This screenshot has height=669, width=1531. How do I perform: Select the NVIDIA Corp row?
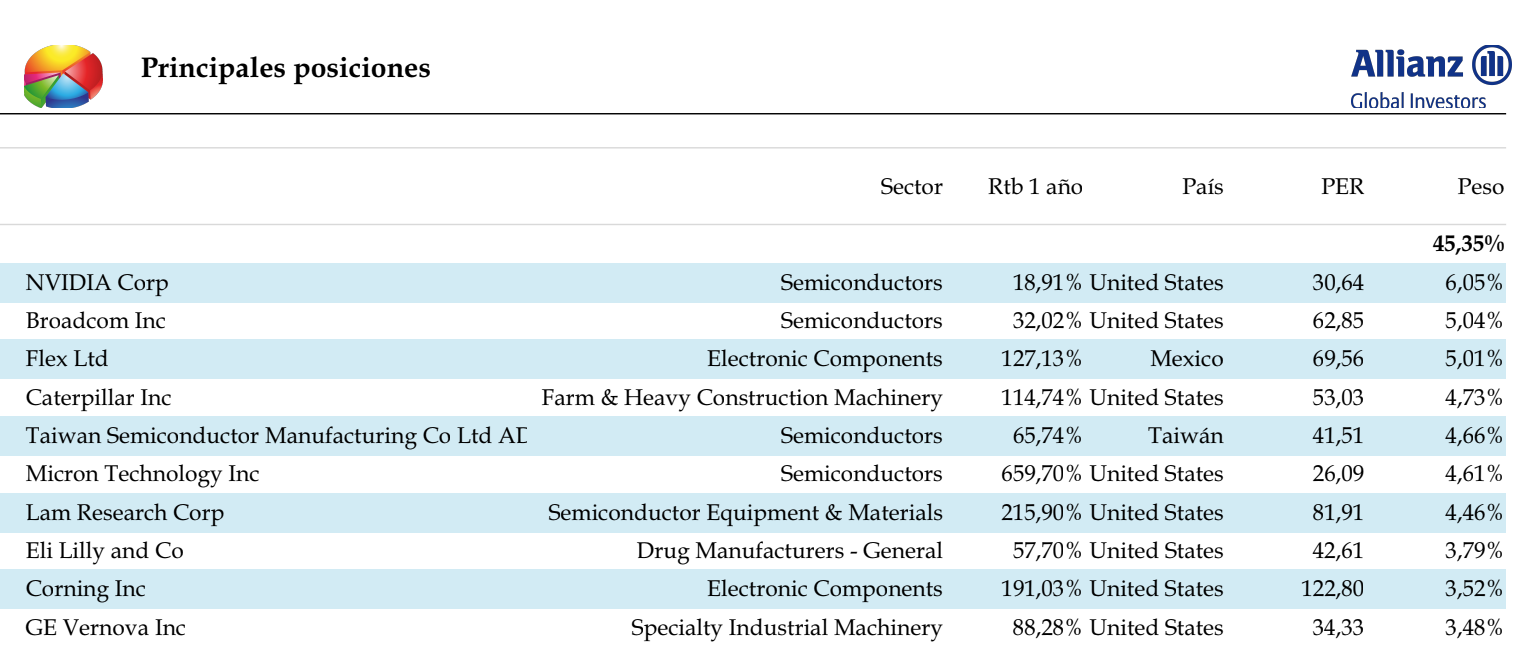(x=765, y=283)
